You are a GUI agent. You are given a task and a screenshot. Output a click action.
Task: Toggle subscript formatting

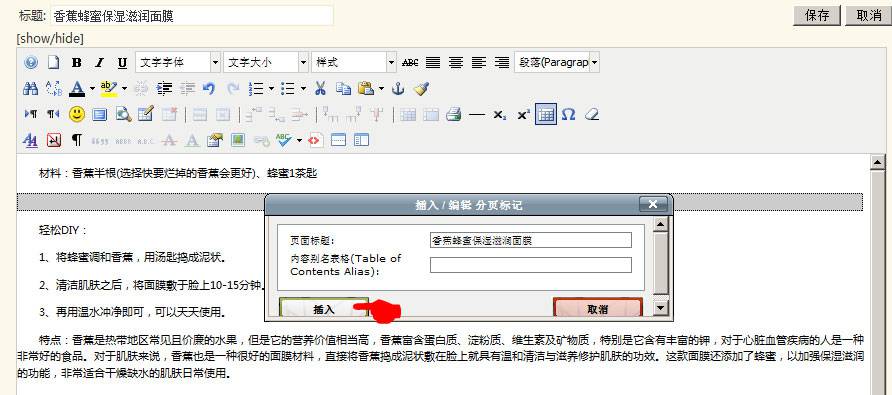tap(499, 114)
